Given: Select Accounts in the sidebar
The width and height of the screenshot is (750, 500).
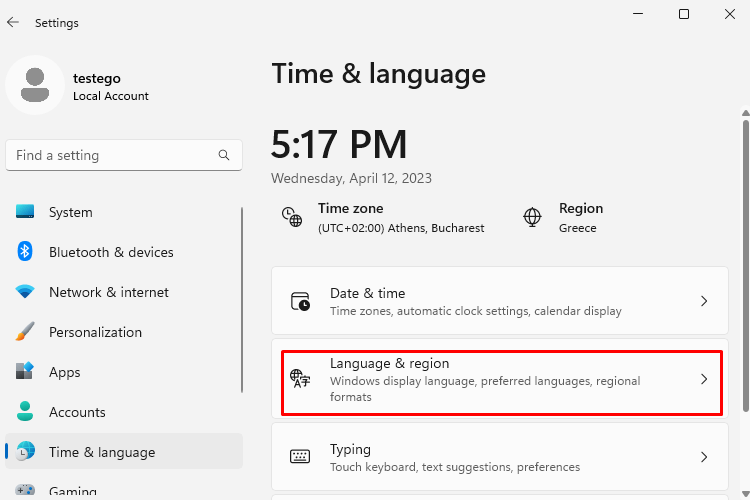Looking at the screenshot, I should (x=123, y=412).
